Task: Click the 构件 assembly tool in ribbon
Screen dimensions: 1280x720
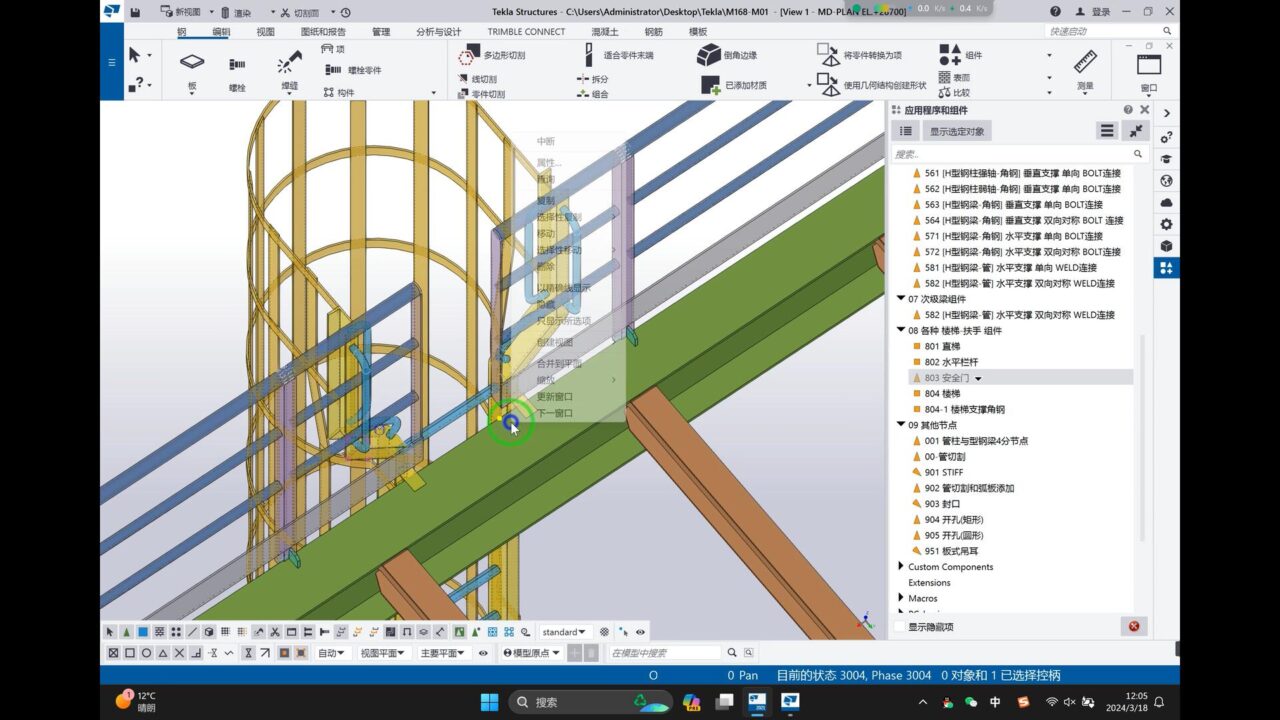Action: pyautogui.click(x=339, y=92)
